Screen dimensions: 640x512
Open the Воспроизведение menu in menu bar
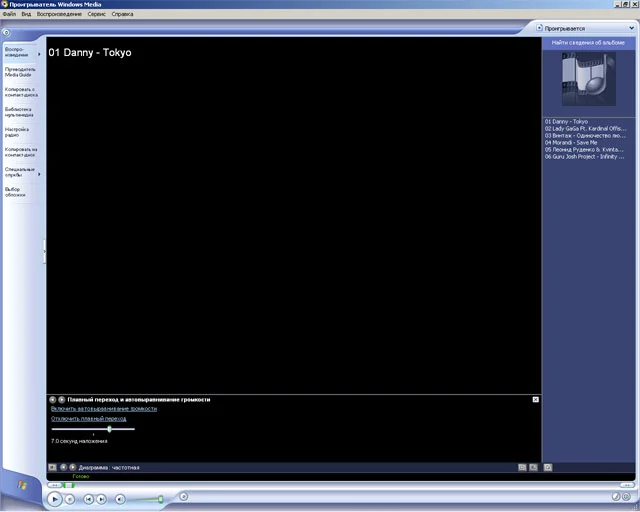[59, 14]
